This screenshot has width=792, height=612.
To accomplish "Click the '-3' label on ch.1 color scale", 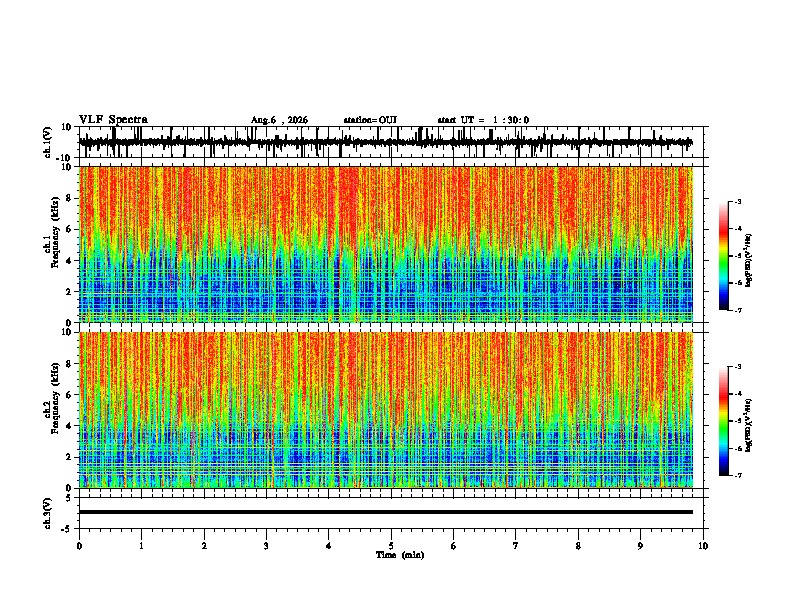I will tap(737, 202).
